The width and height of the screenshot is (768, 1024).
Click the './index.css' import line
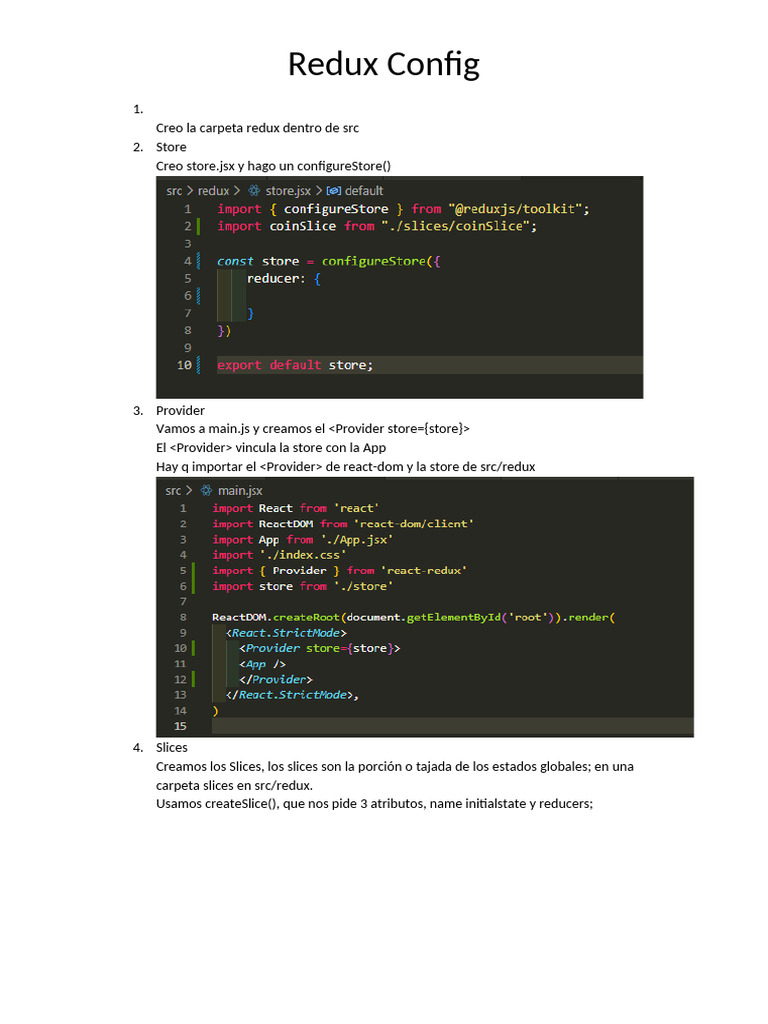pos(279,555)
